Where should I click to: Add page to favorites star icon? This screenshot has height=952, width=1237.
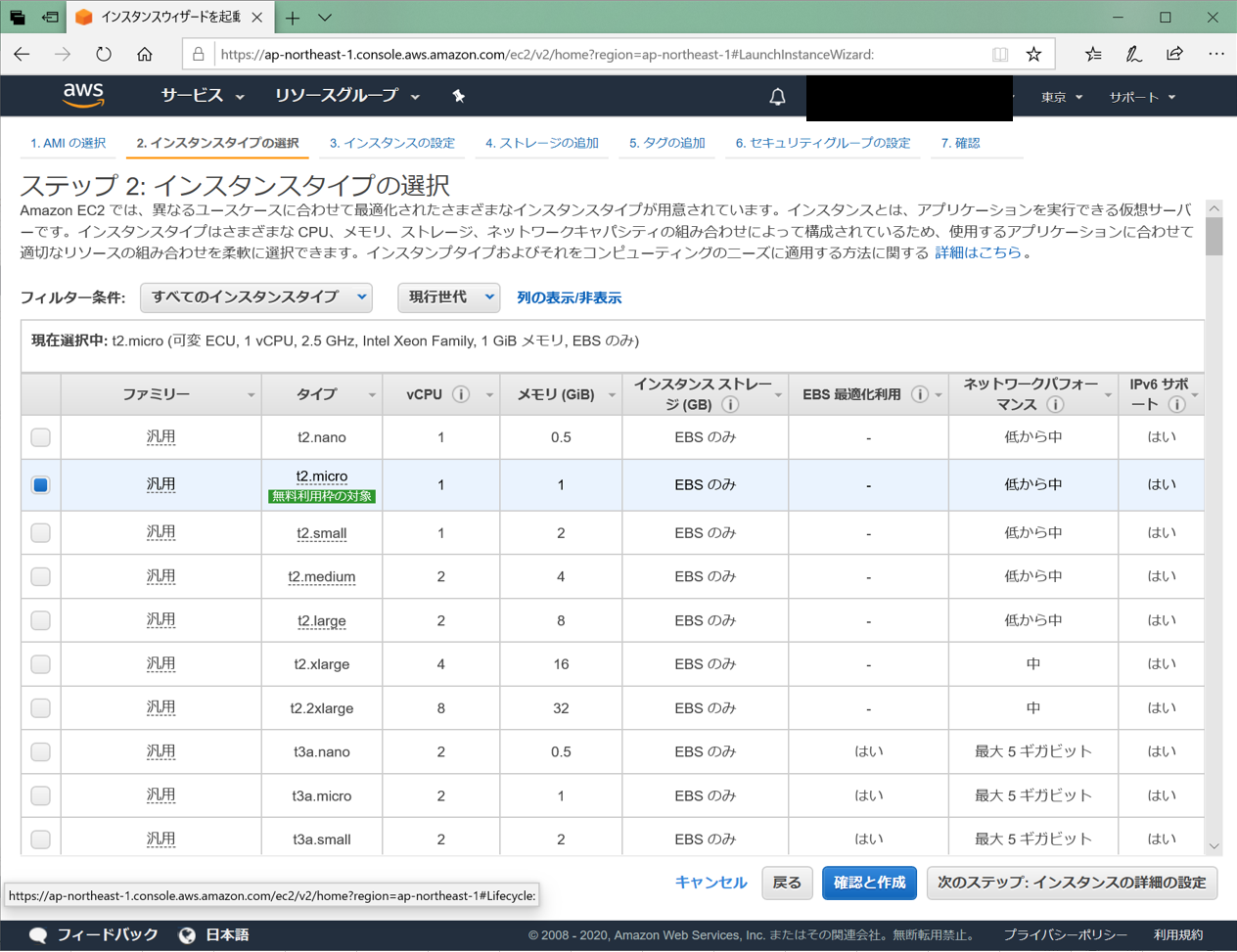pos(1033,54)
